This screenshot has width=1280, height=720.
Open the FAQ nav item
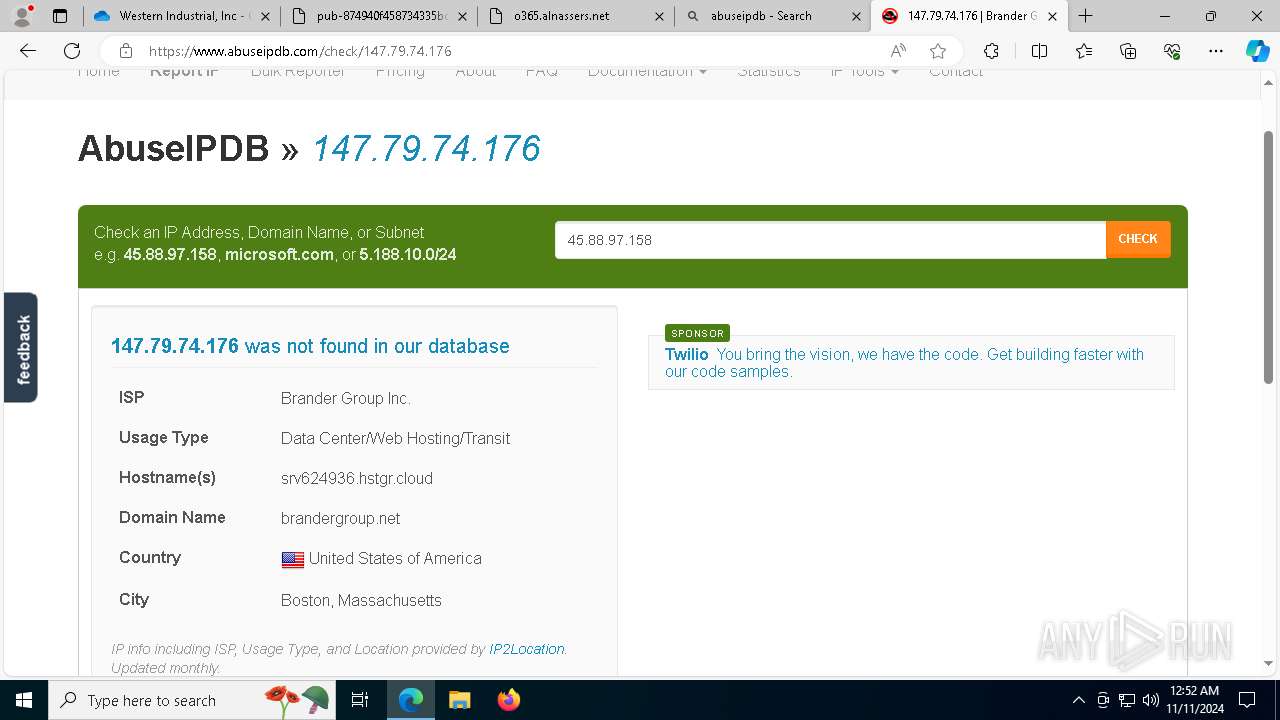[541, 71]
